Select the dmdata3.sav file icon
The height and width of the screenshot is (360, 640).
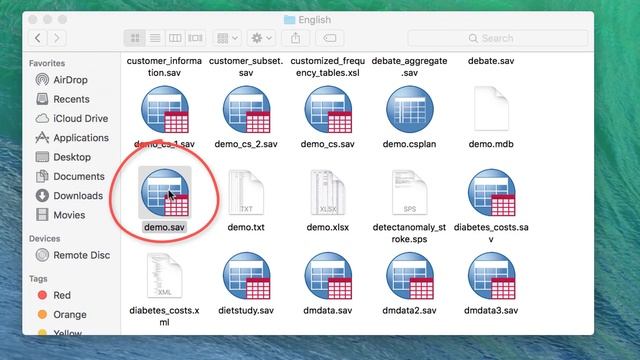click(491, 276)
